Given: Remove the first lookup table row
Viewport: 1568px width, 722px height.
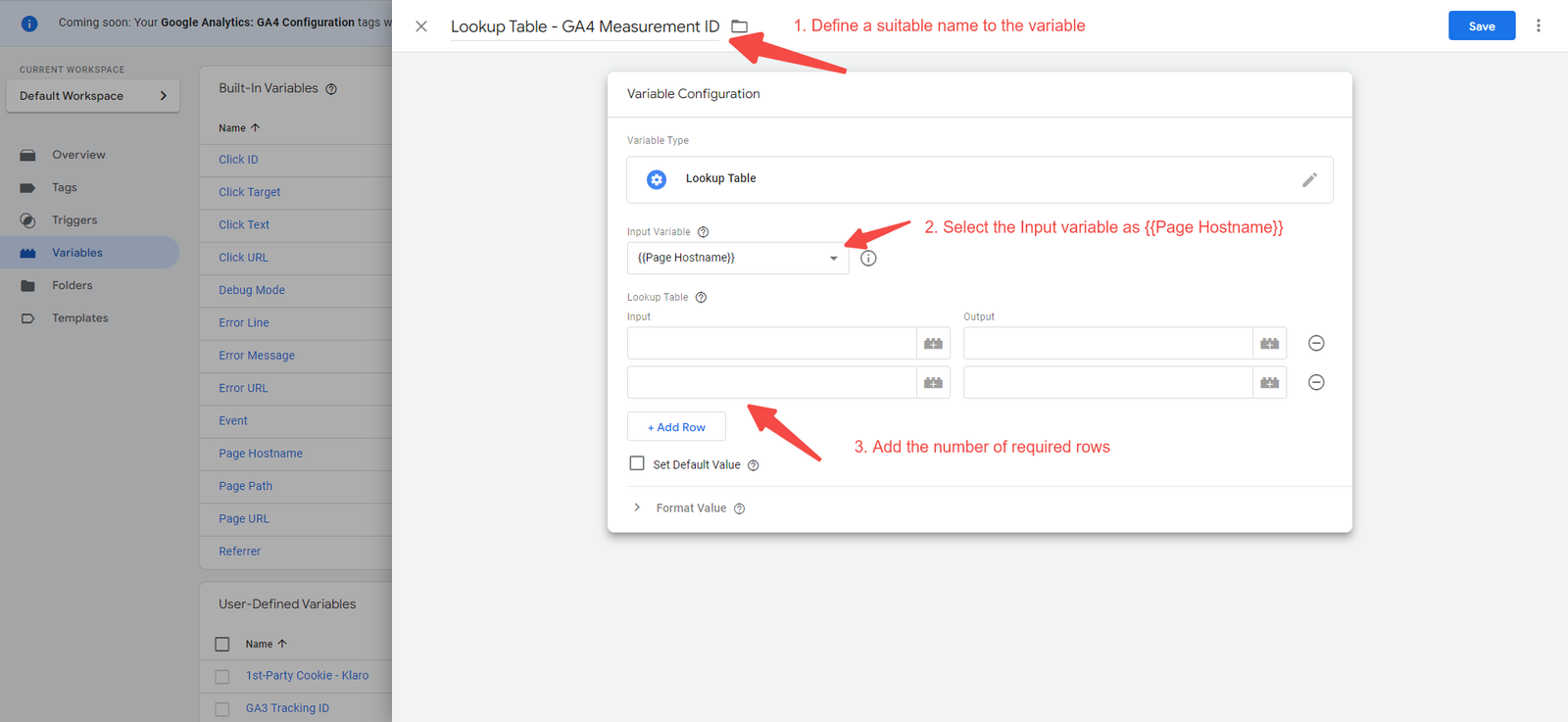Looking at the screenshot, I should [1316, 343].
